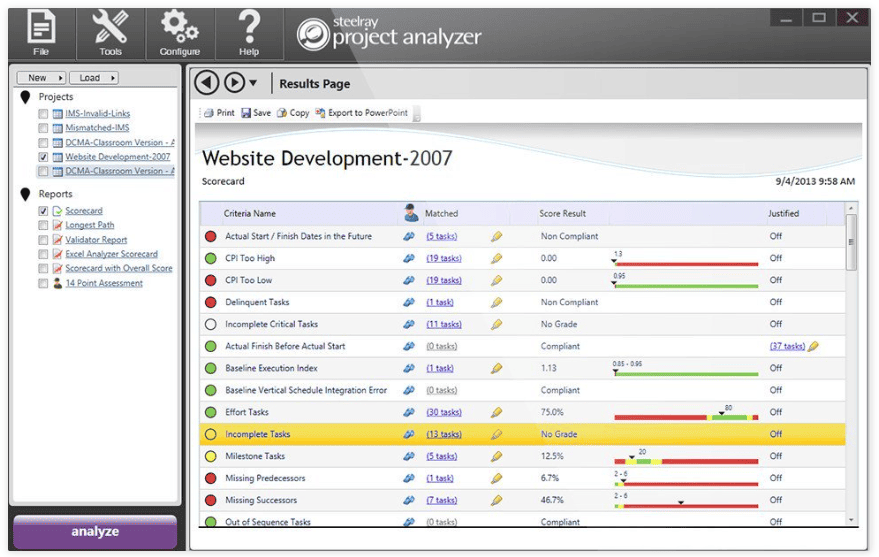Open 7 tasks link for Missing Successors
The image size is (879, 557).
point(442,500)
